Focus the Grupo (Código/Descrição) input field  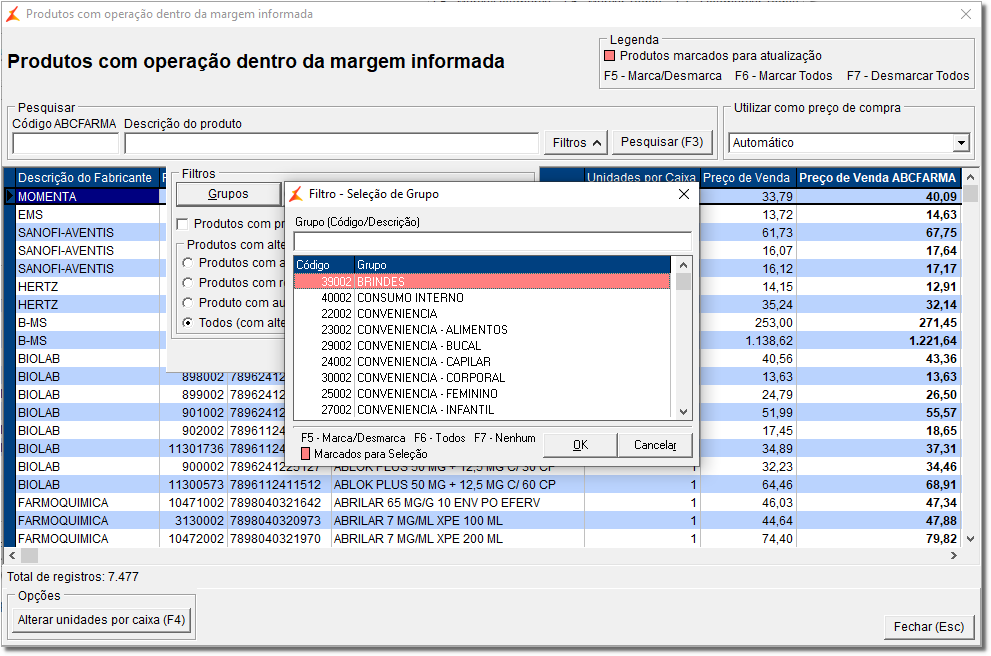tap(492, 241)
